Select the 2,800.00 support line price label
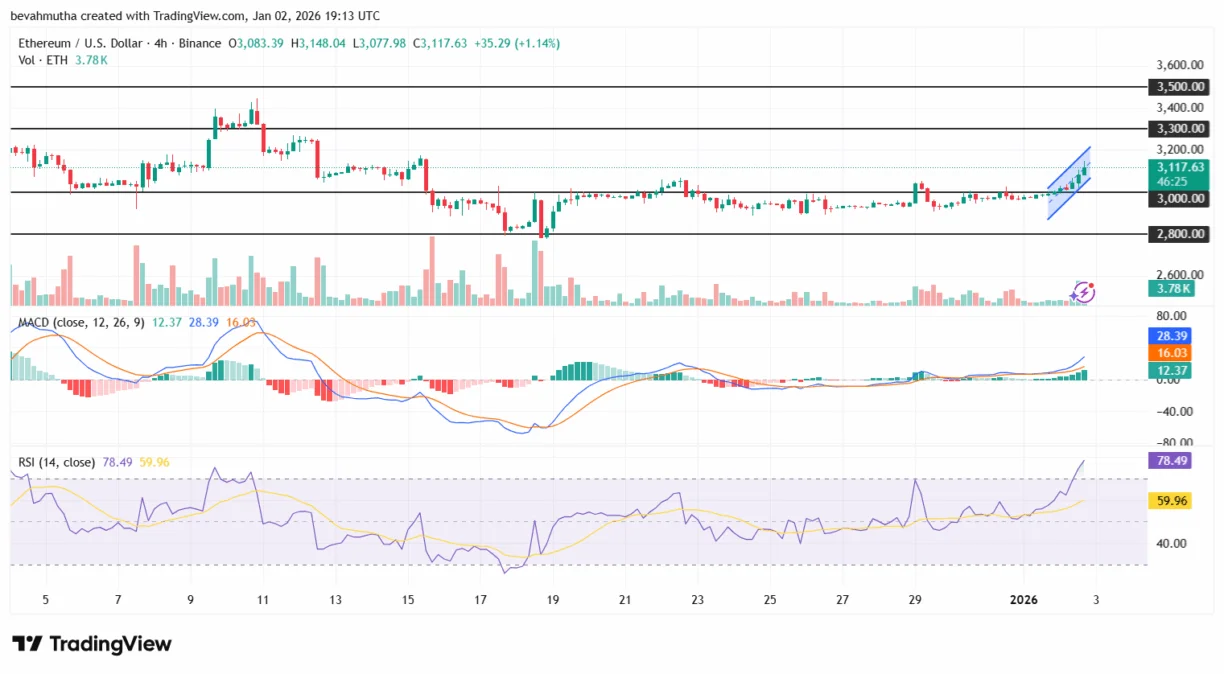The image size is (1224, 674). [1180, 234]
